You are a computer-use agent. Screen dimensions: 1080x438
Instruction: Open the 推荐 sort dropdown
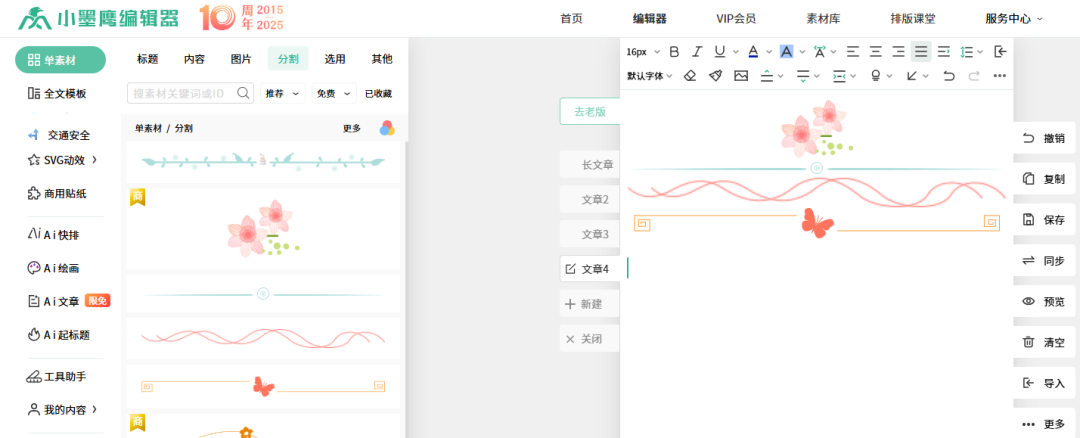pos(282,93)
